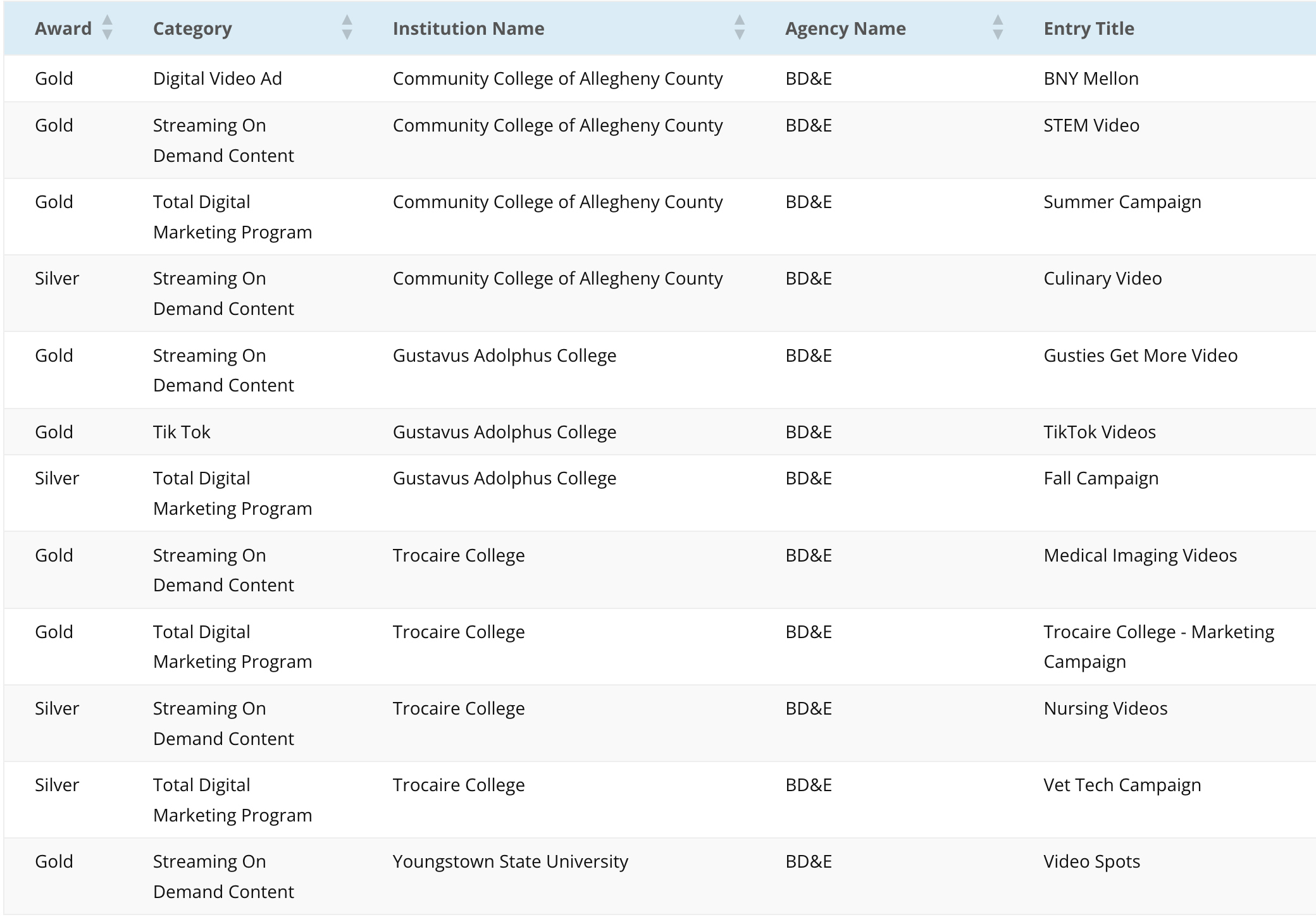Screen dimensions: 1316x917
Task: Select the 'Gusties Get More Video' entry
Action: click(x=1141, y=355)
